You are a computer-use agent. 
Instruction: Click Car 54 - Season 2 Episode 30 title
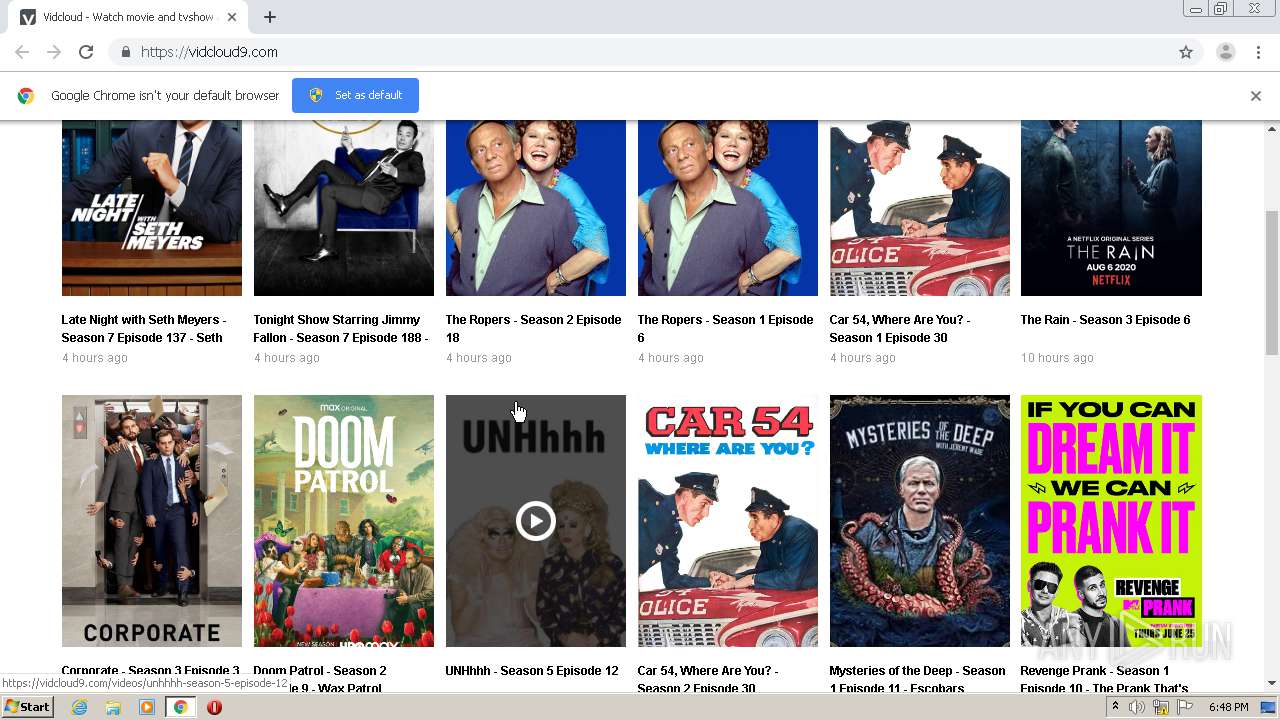click(x=708, y=679)
